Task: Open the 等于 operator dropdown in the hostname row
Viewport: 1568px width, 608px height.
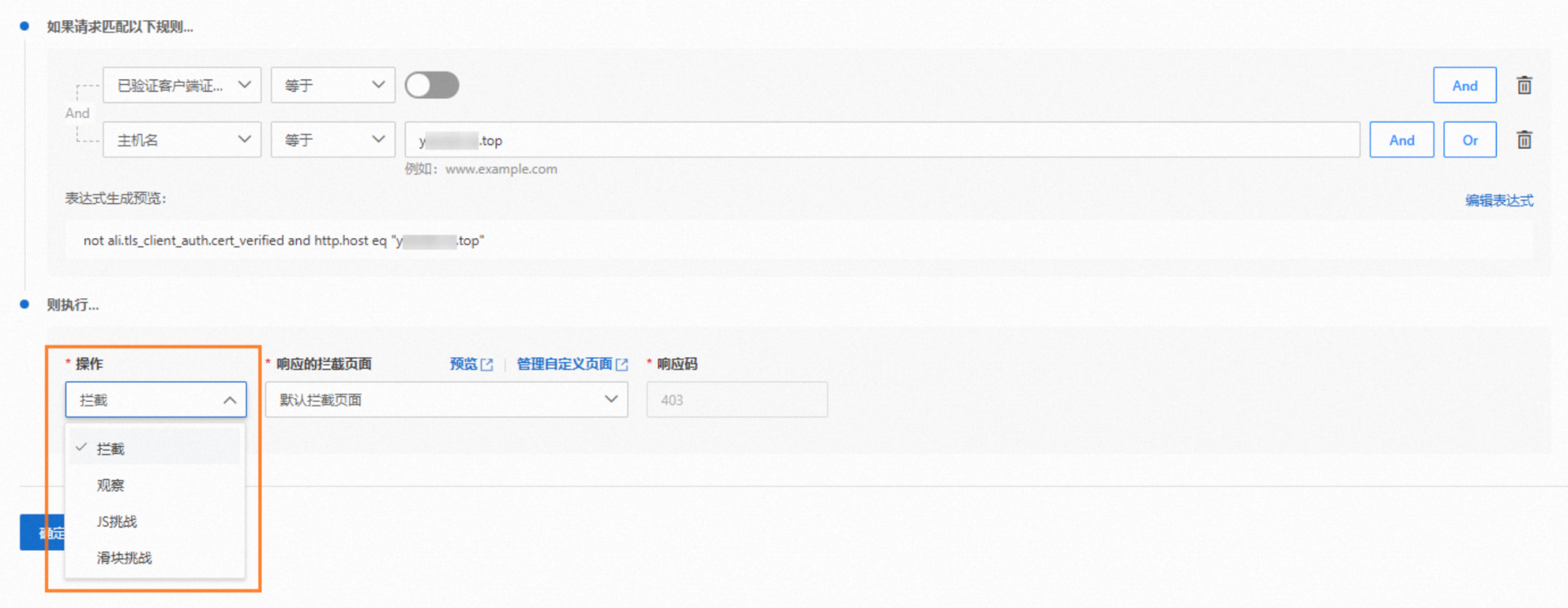Action: (333, 140)
